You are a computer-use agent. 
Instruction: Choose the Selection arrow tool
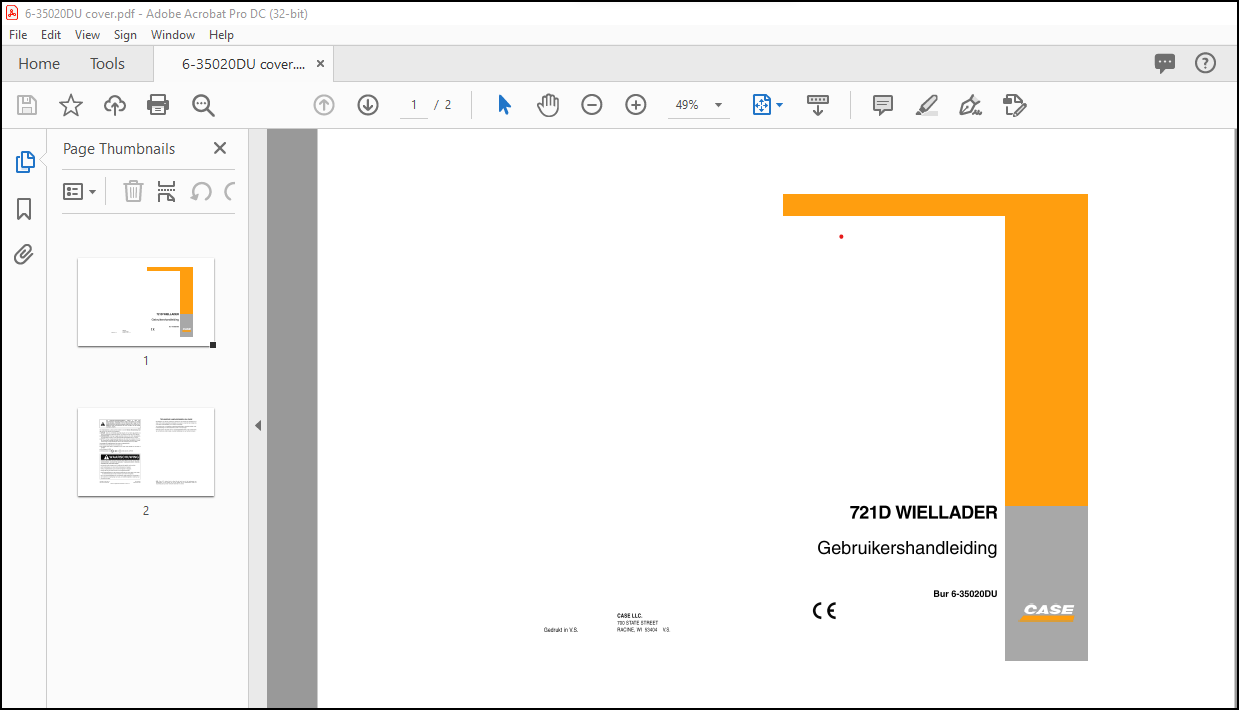click(504, 105)
